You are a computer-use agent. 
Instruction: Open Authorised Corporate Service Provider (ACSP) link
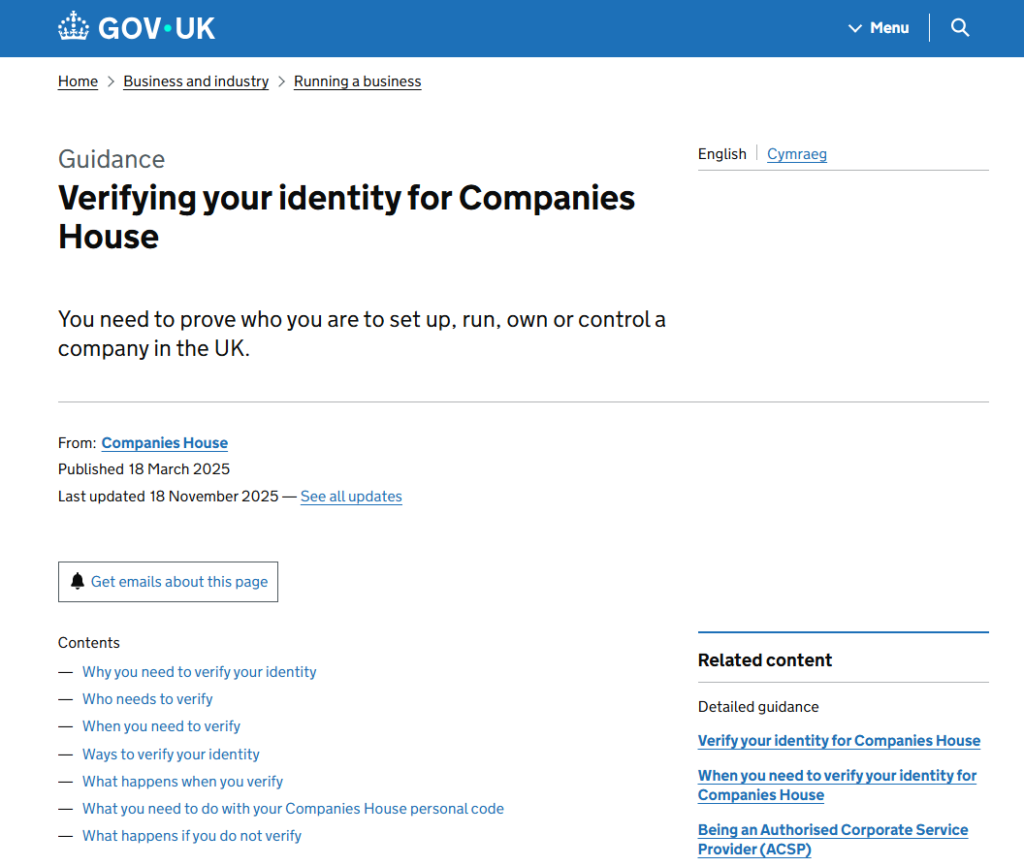click(x=833, y=839)
